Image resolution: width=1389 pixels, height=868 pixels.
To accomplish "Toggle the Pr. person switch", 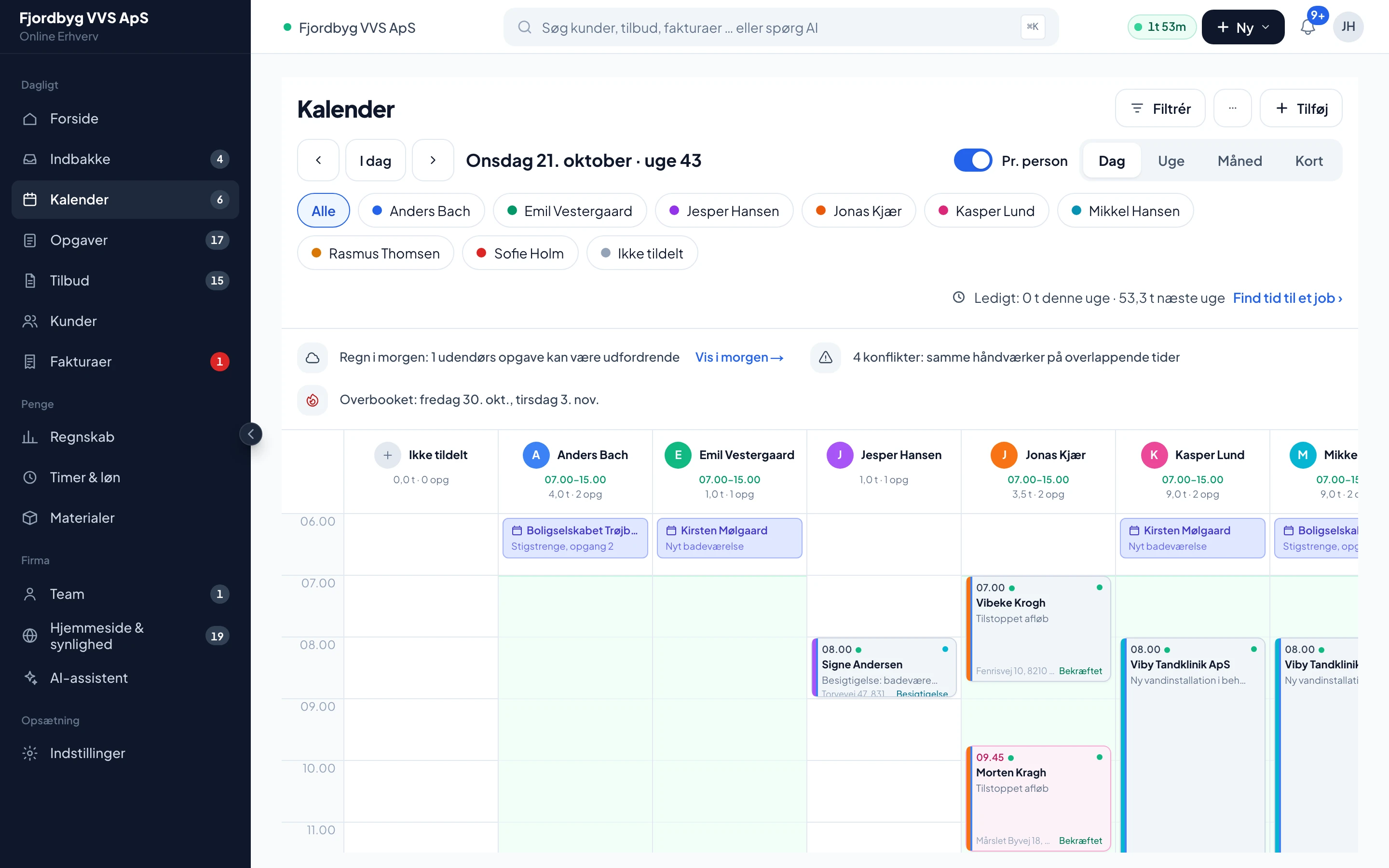I will tap(972, 160).
